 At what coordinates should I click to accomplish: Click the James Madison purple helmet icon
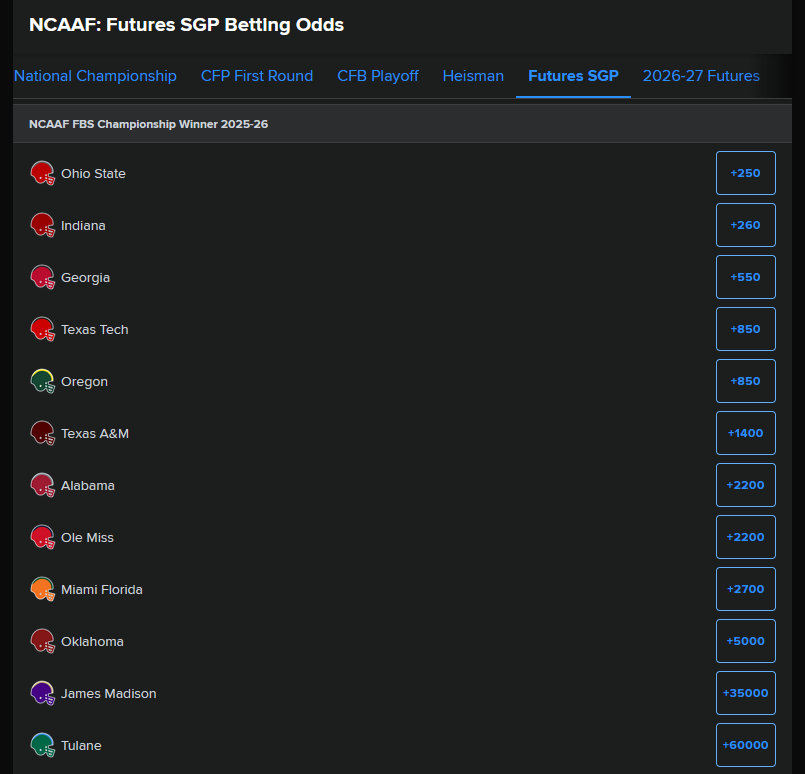[43, 693]
